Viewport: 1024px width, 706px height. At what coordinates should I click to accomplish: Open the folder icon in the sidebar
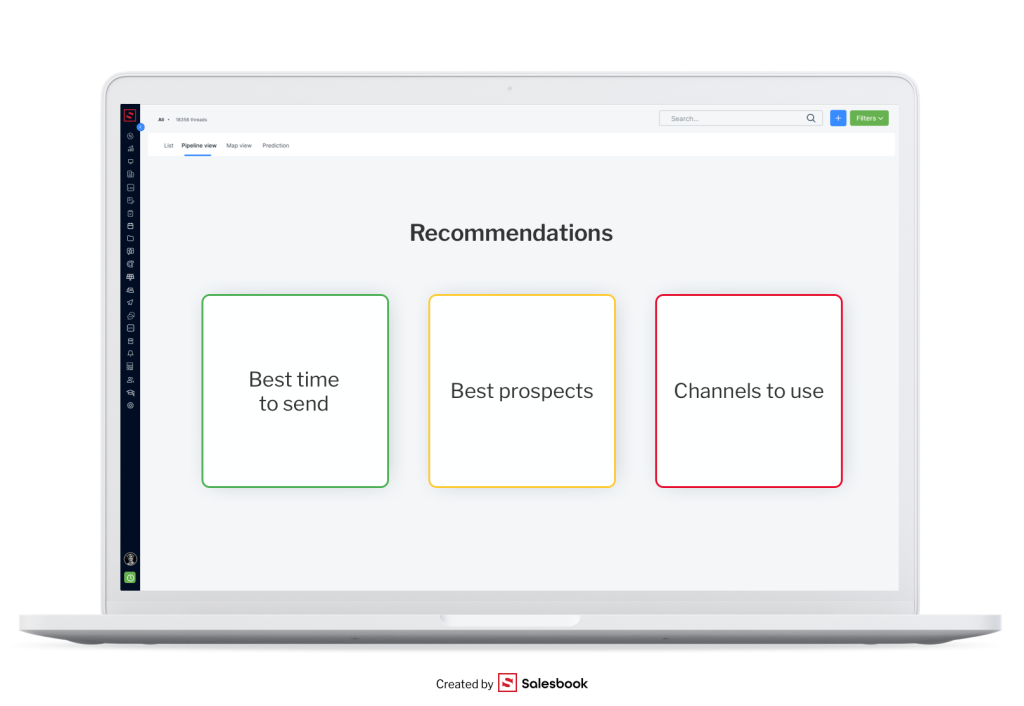(x=130, y=238)
